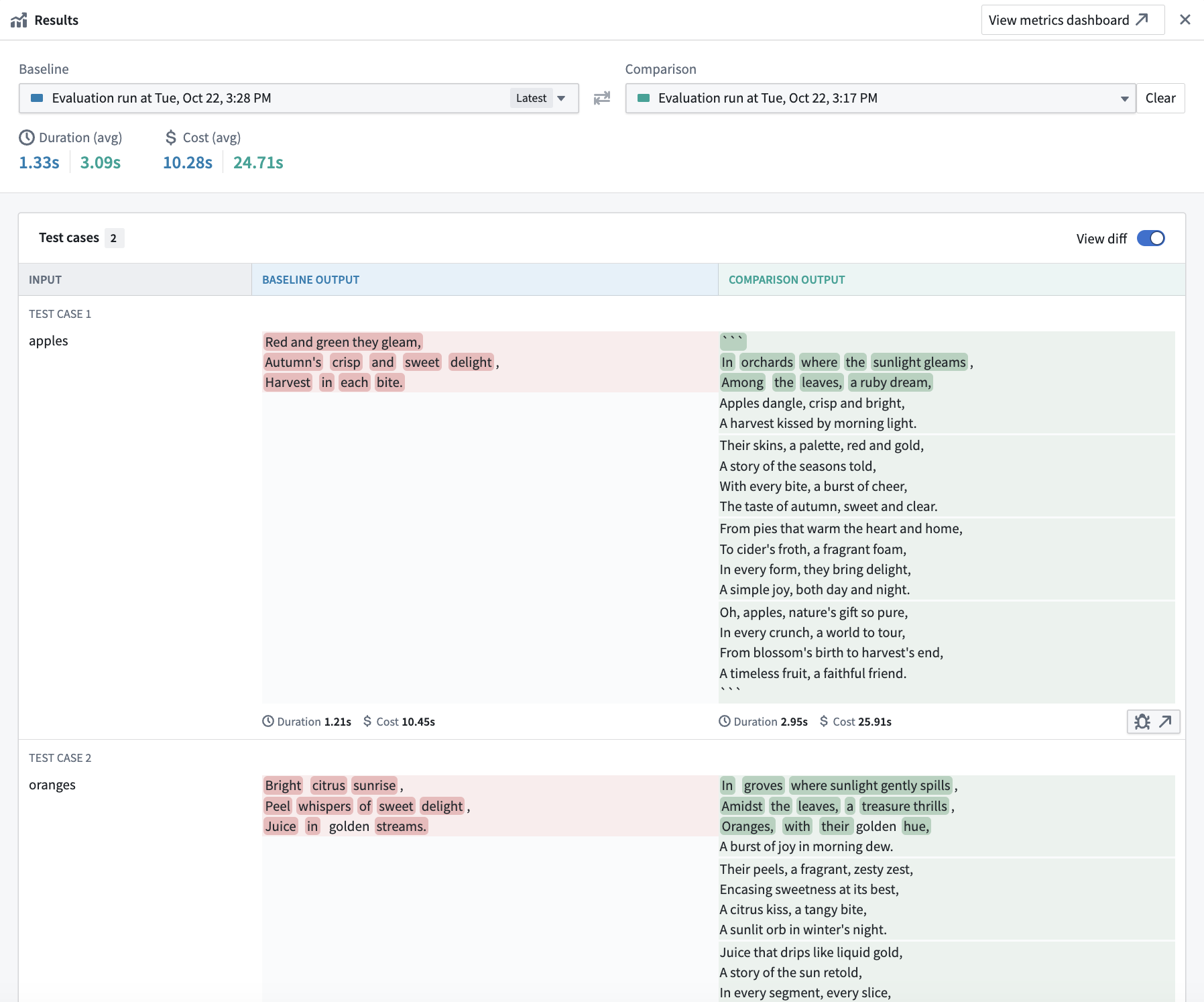Select the TEST CASE 1 label

pyautogui.click(x=60, y=314)
